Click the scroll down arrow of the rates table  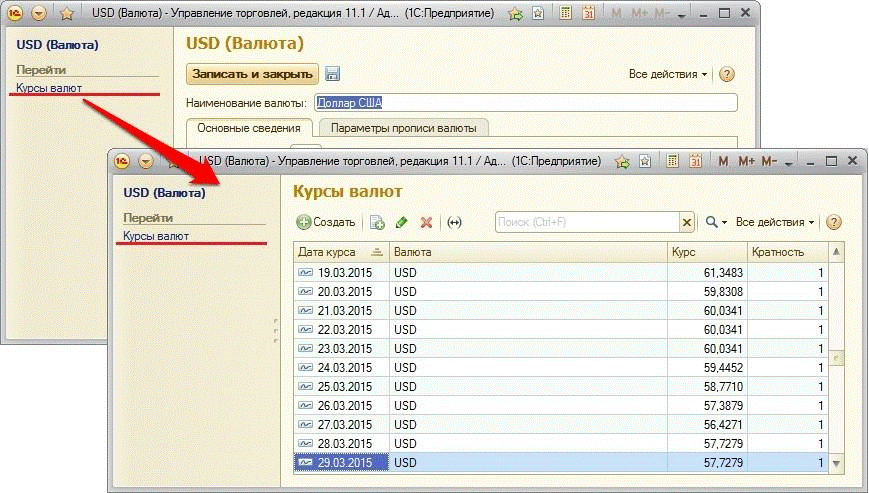pyautogui.click(x=836, y=463)
